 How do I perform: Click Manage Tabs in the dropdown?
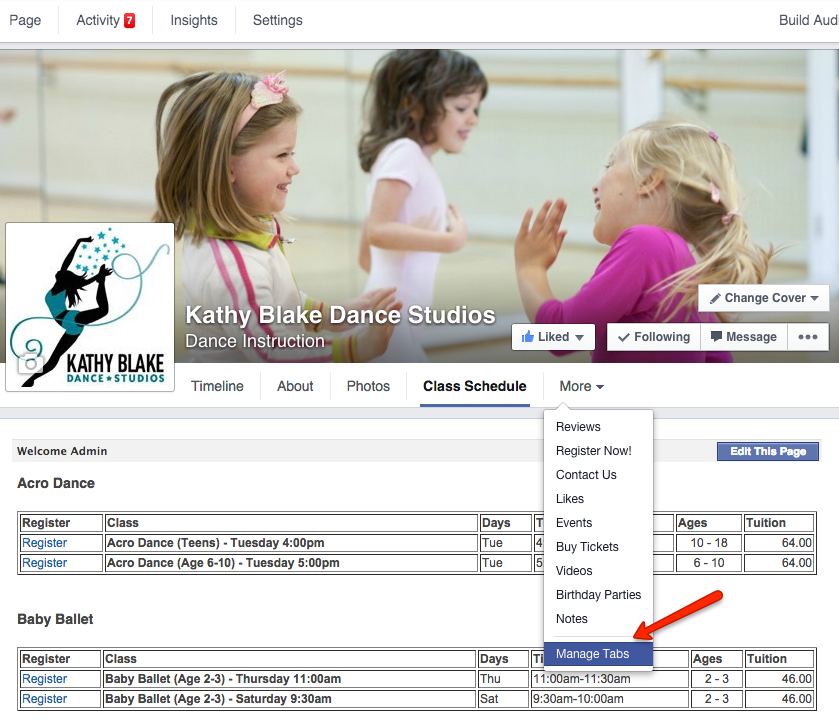point(598,654)
